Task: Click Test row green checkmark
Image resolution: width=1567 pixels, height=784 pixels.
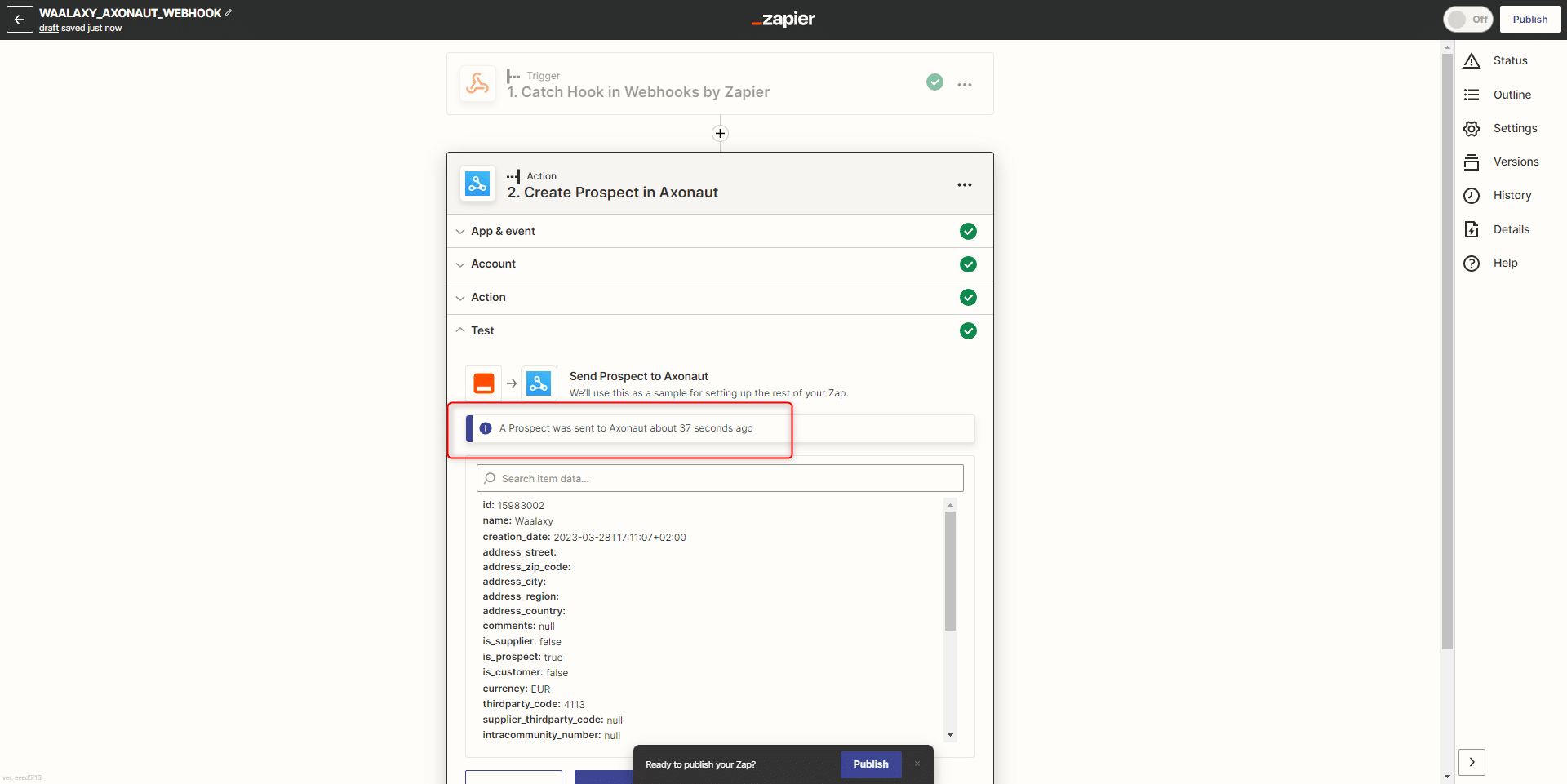Action: tap(968, 331)
